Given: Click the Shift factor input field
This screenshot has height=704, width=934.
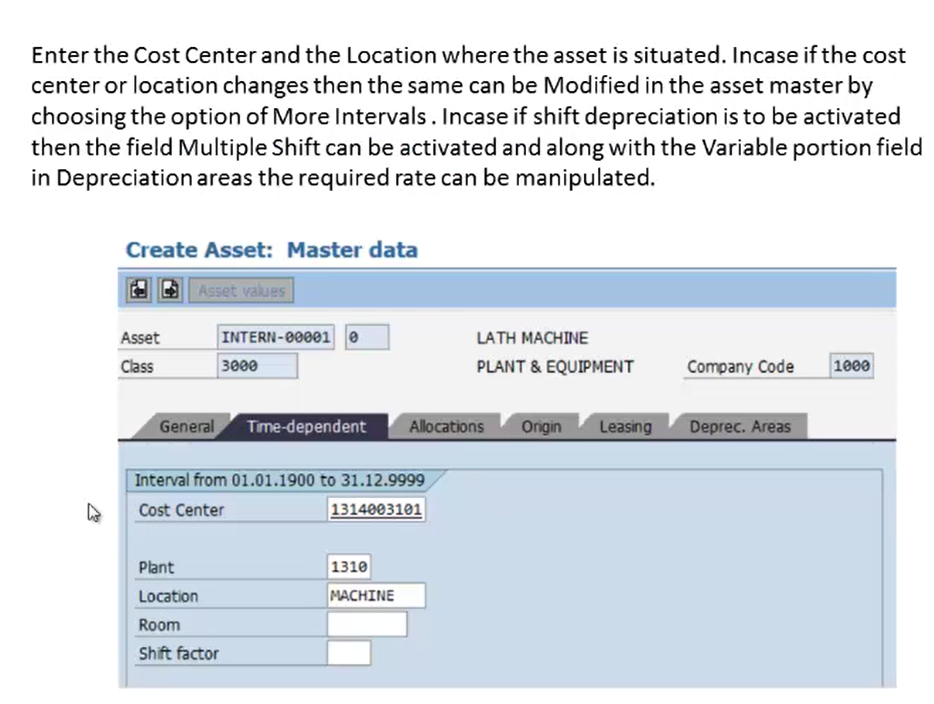Looking at the screenshot, I should [348, 653].
